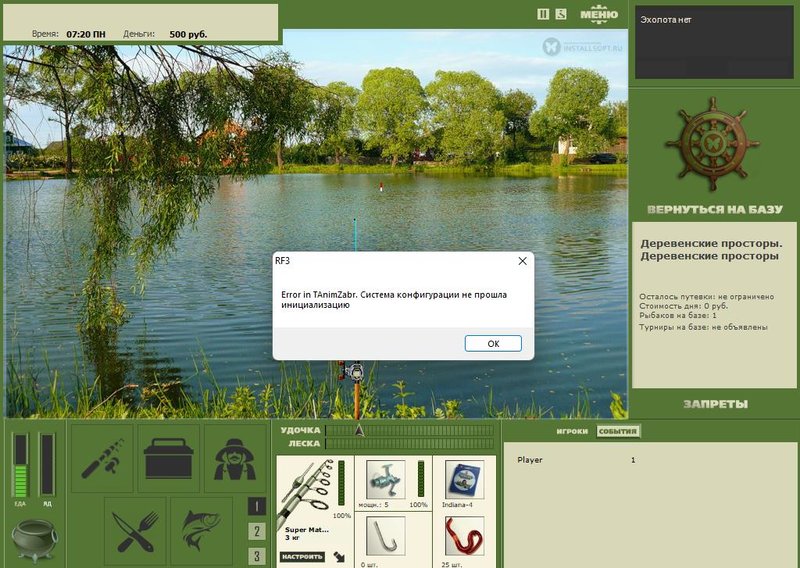Switch to rod slot 3
Screen dimensions: 800x568
point(257,556)
